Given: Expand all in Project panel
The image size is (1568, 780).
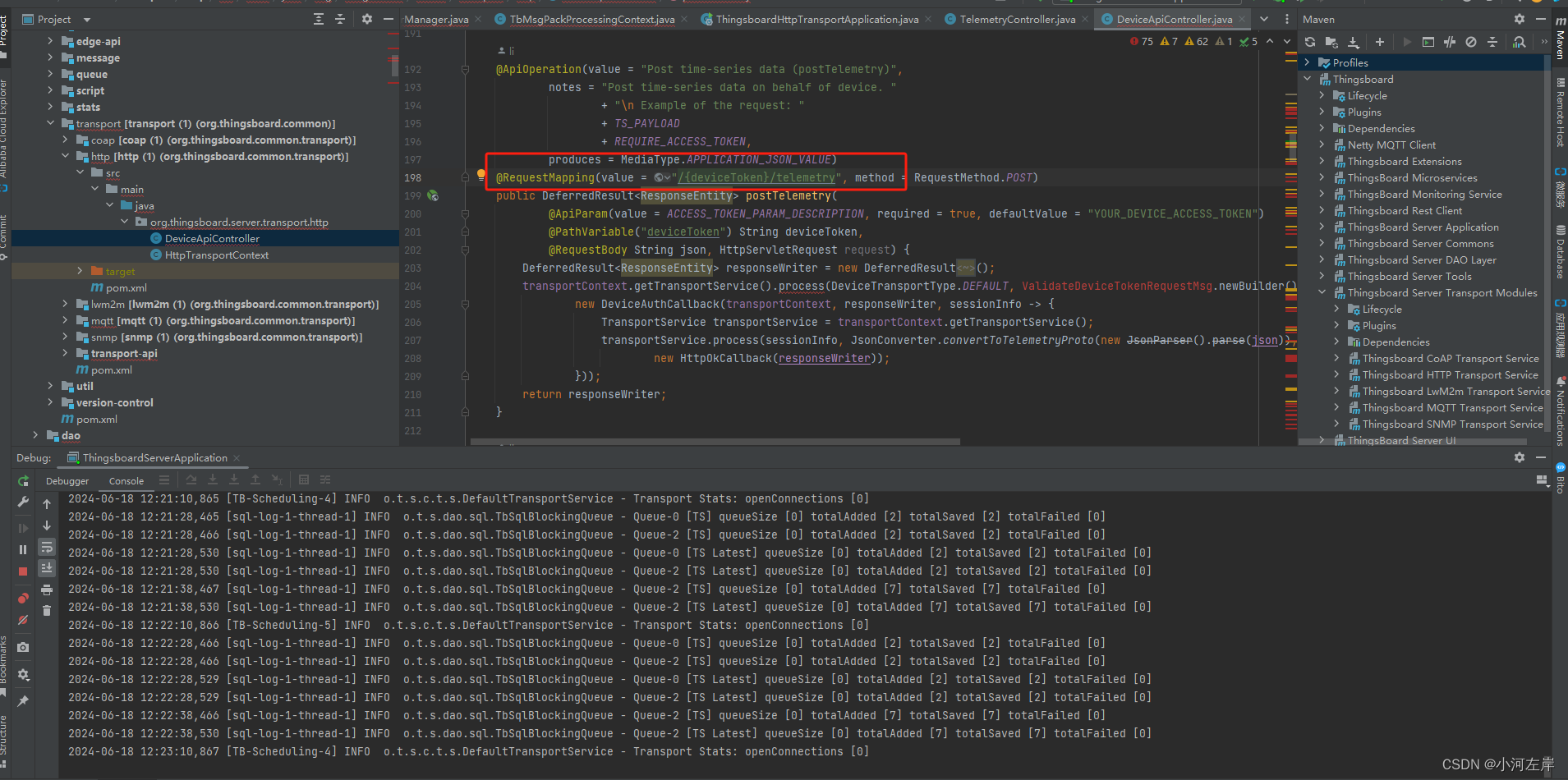Looking at the screenshot, I should (x=319, y=19).
